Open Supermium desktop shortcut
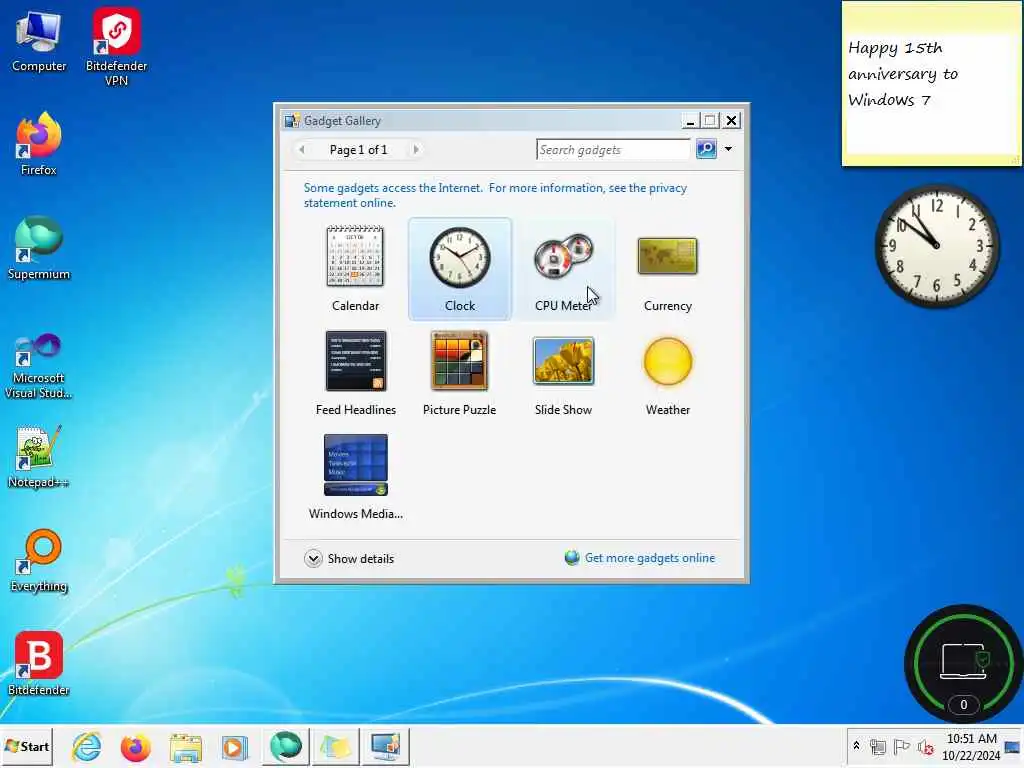Image resolution: width=1024 pixels, height=768 pixels. coord(39,248)
